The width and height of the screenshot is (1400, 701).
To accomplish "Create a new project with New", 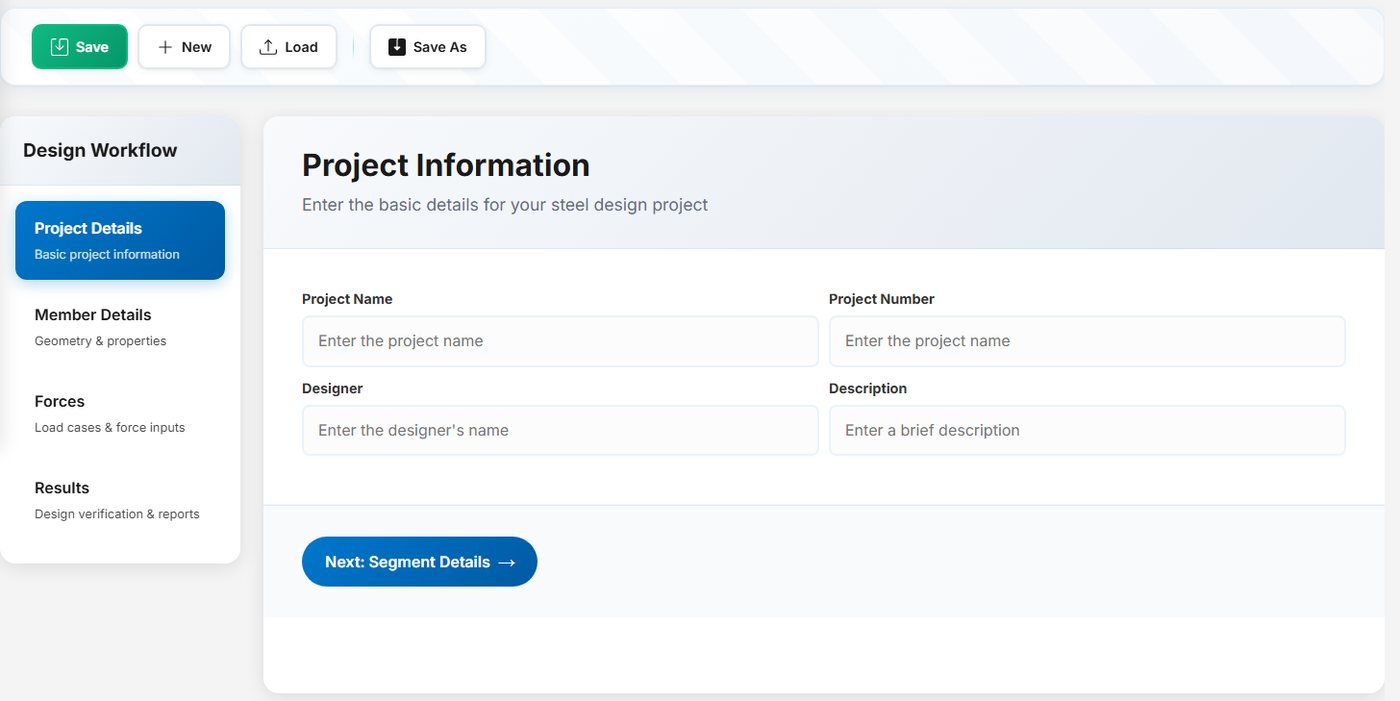I will click(184, 47).
